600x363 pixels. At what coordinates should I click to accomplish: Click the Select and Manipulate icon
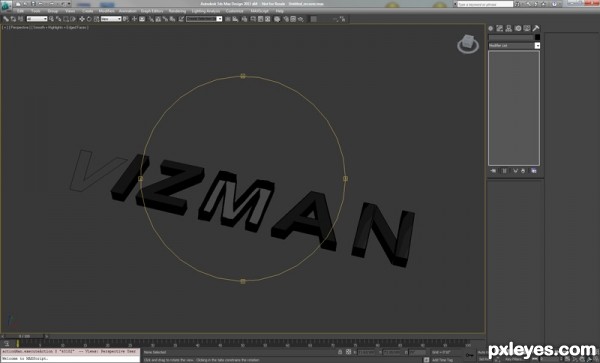coord(134,19)
